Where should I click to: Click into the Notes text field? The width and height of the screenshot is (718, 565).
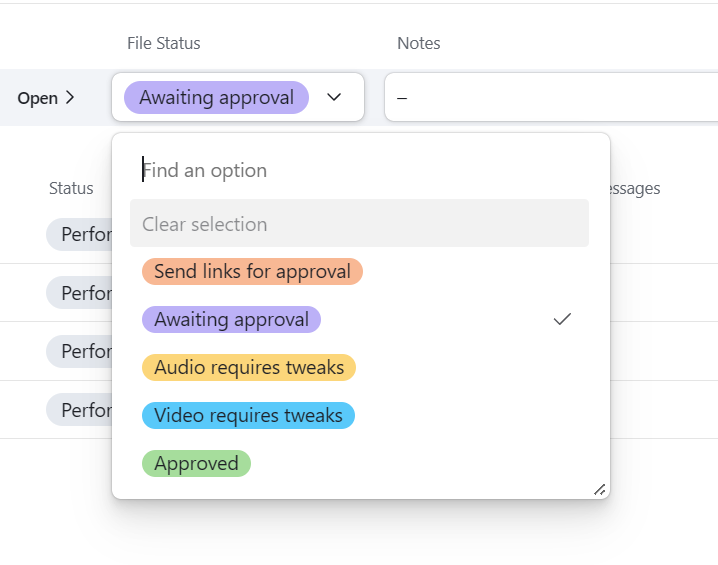[550, 98]
